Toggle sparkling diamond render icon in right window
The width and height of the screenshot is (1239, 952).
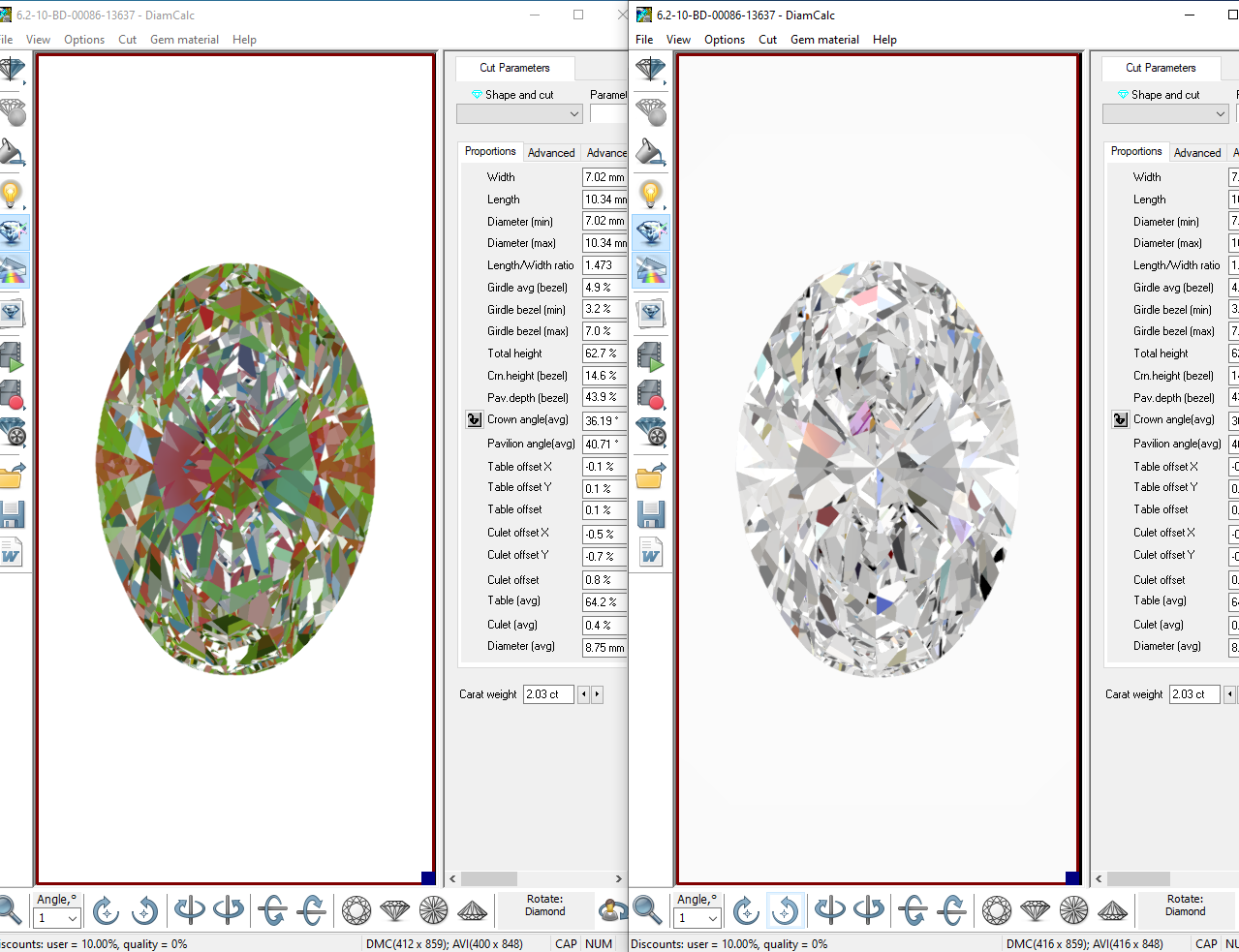coord(650,232)
